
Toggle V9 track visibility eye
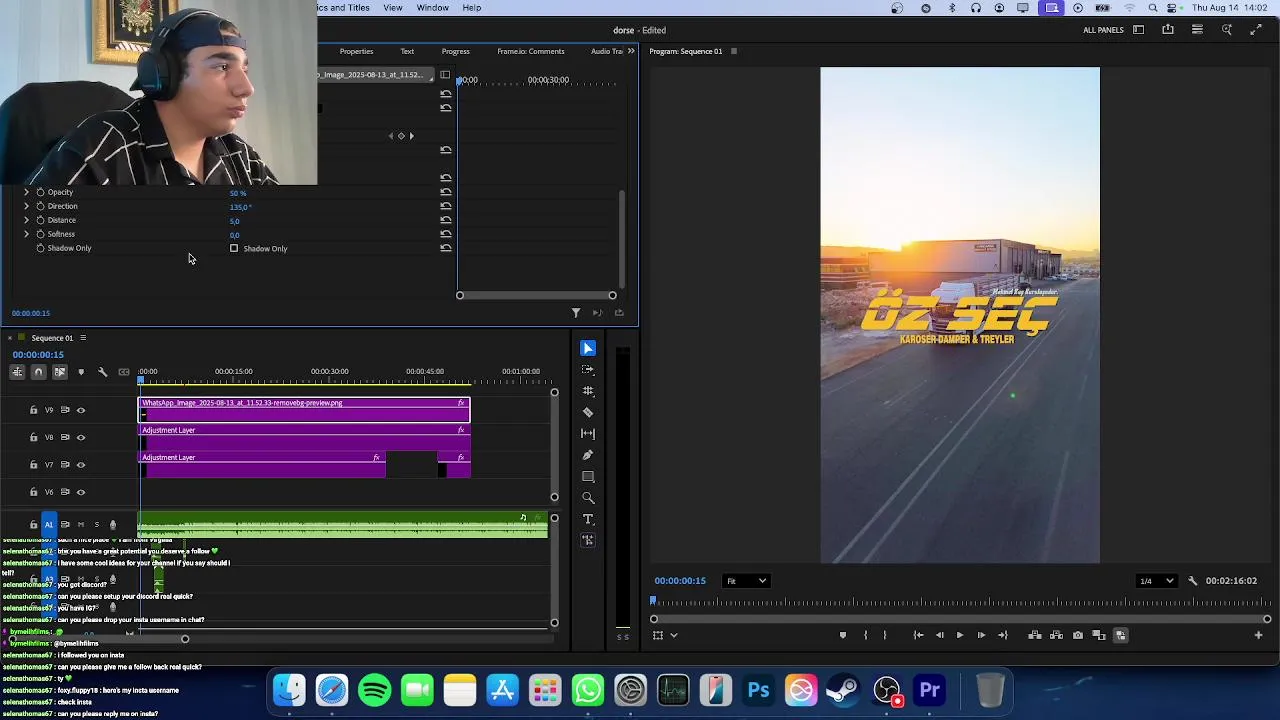click(x=81, y=410)
